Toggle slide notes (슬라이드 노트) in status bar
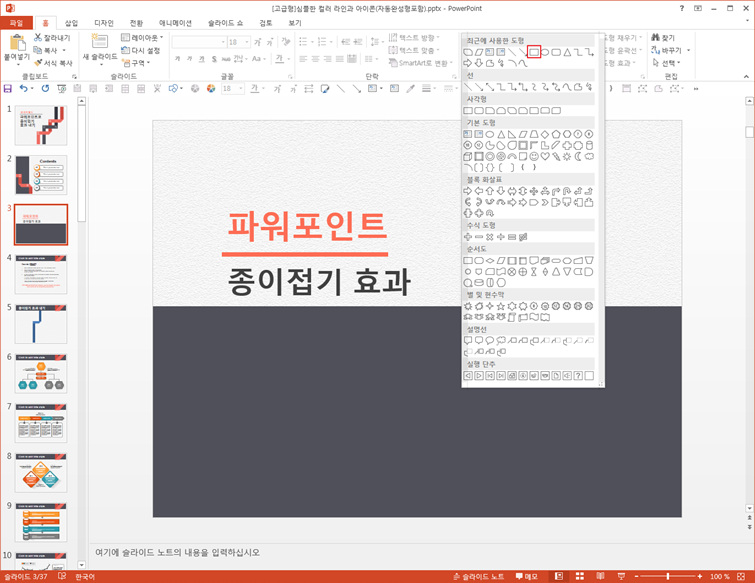The width and height of the screenshot is (755, 583). coord(479,576)
